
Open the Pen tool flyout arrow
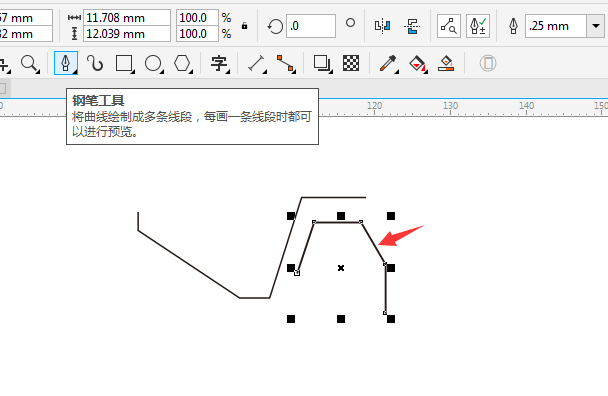click(75, 72)
